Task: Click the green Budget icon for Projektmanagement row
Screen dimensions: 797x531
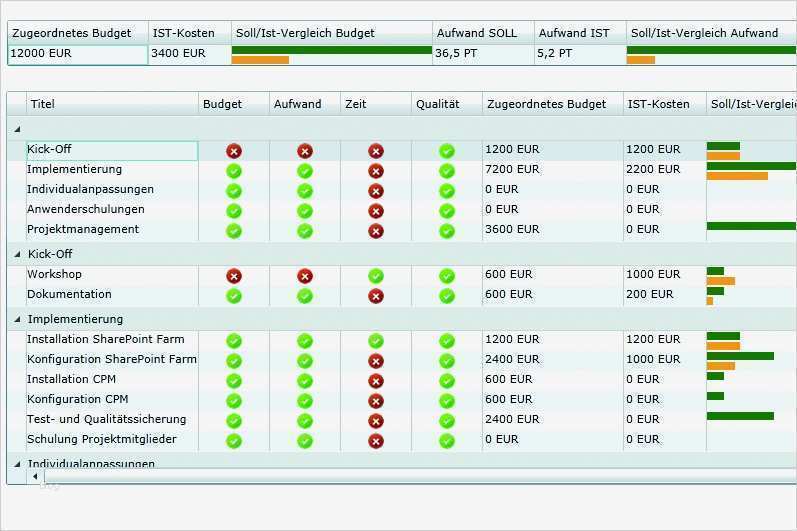Action: click(x=234, y=231)
